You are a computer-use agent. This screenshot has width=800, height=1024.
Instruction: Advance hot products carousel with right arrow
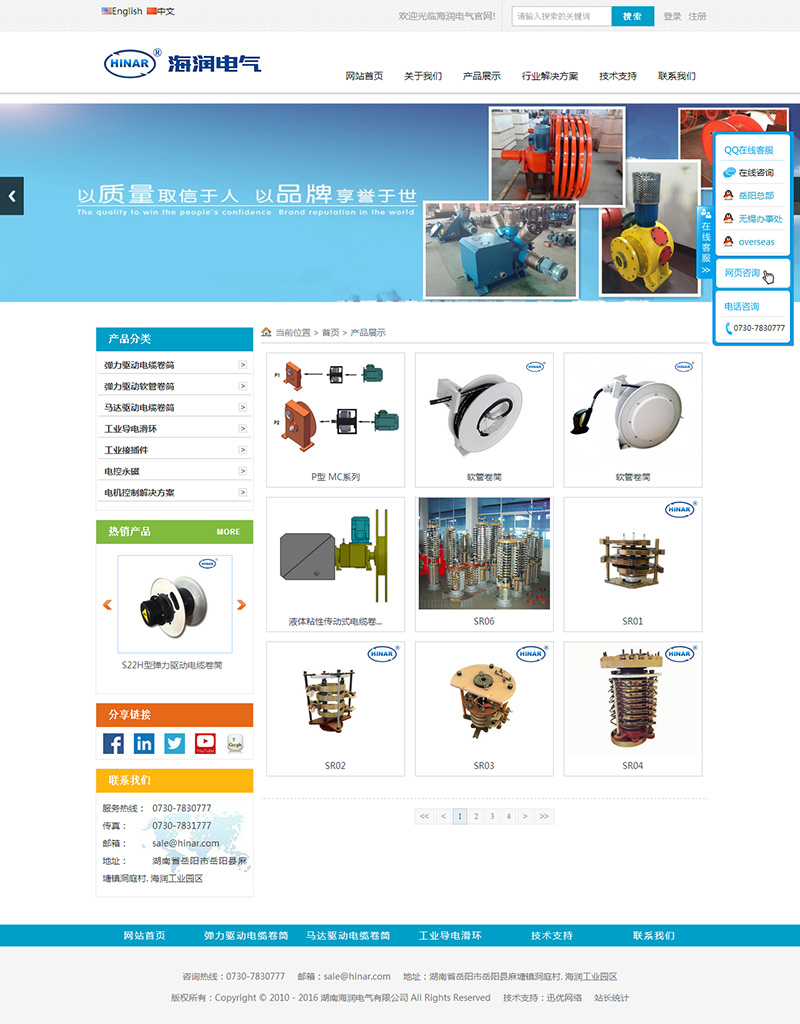pos(241,605)
